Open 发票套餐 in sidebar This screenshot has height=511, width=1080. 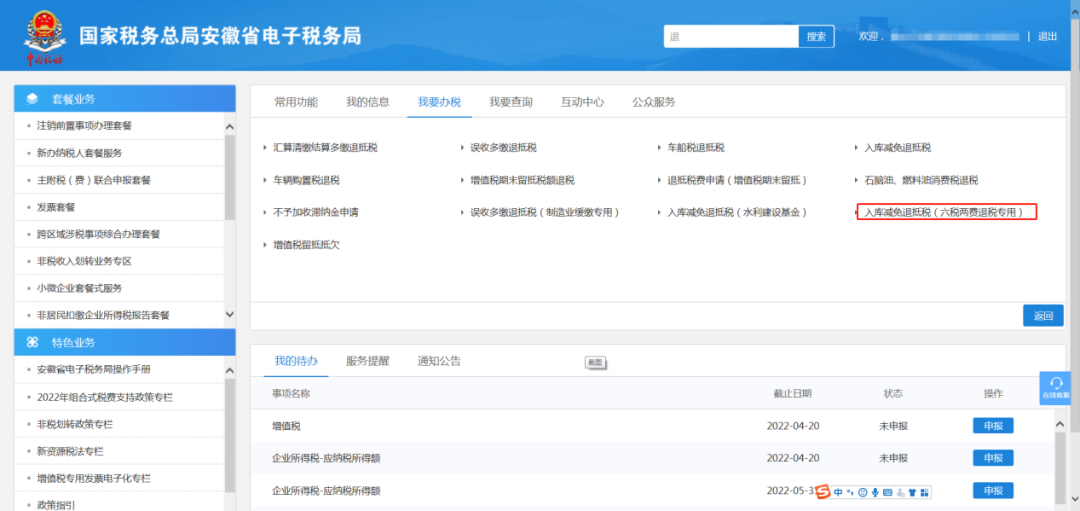[x=56, y=207]
